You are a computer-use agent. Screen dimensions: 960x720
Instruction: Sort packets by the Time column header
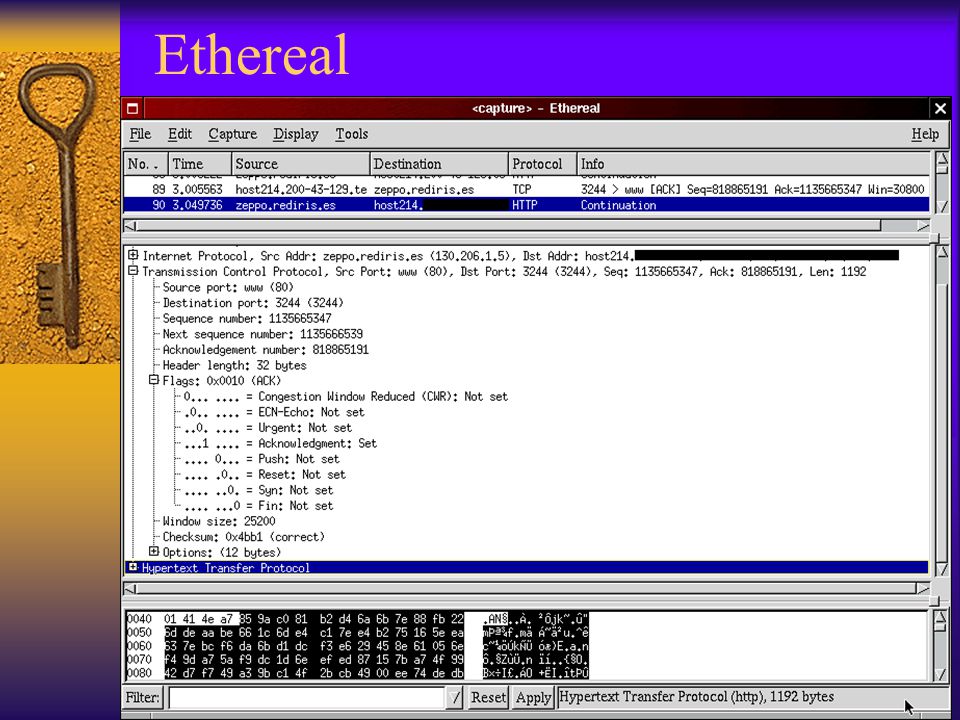[x=200, y=164]
